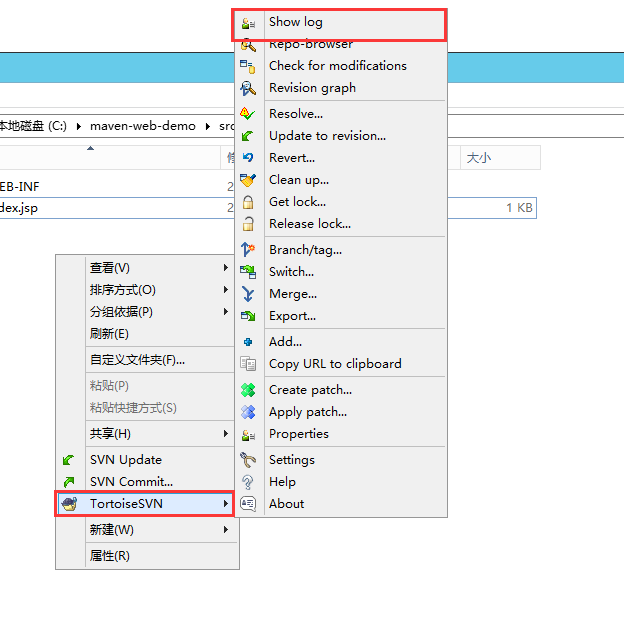The width and height of the screenshot is (624, 629).
Task: Choose Release lock... menu entry
Action: [x=341, y=224]
